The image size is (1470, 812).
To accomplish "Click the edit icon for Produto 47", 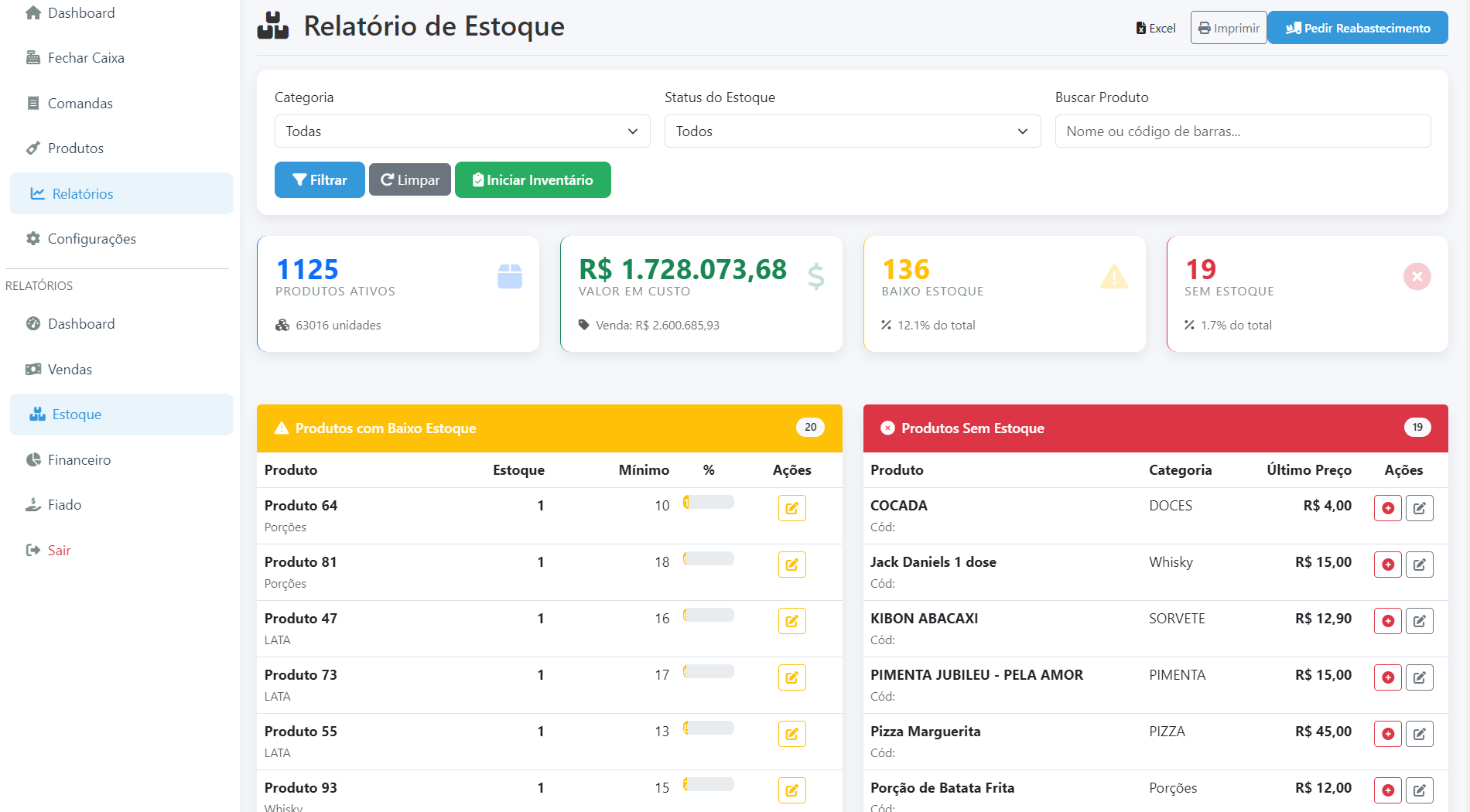I will click(791, 621).
